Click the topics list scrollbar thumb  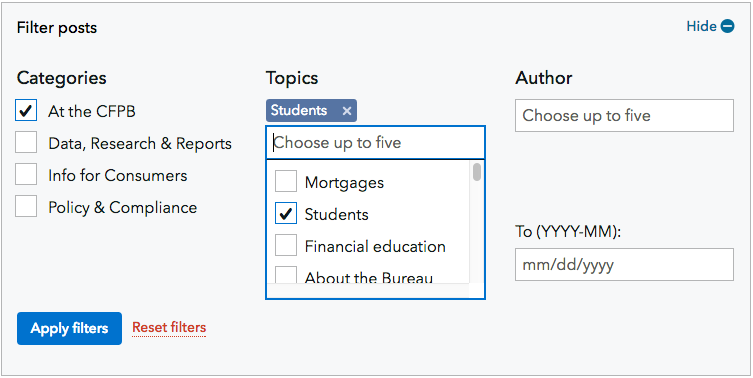pyautogui.click(x=476, y=172)
